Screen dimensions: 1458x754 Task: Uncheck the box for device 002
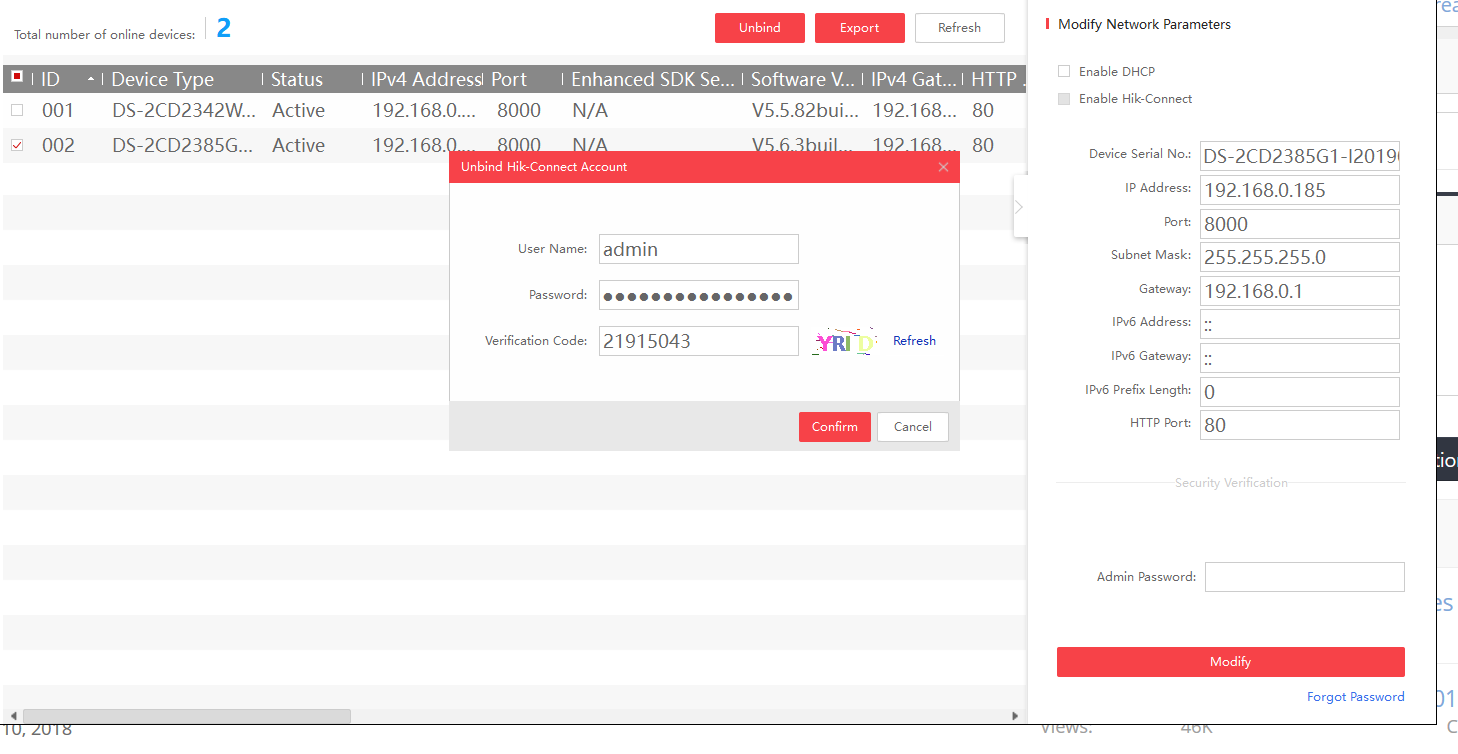(x=17, y=145)
